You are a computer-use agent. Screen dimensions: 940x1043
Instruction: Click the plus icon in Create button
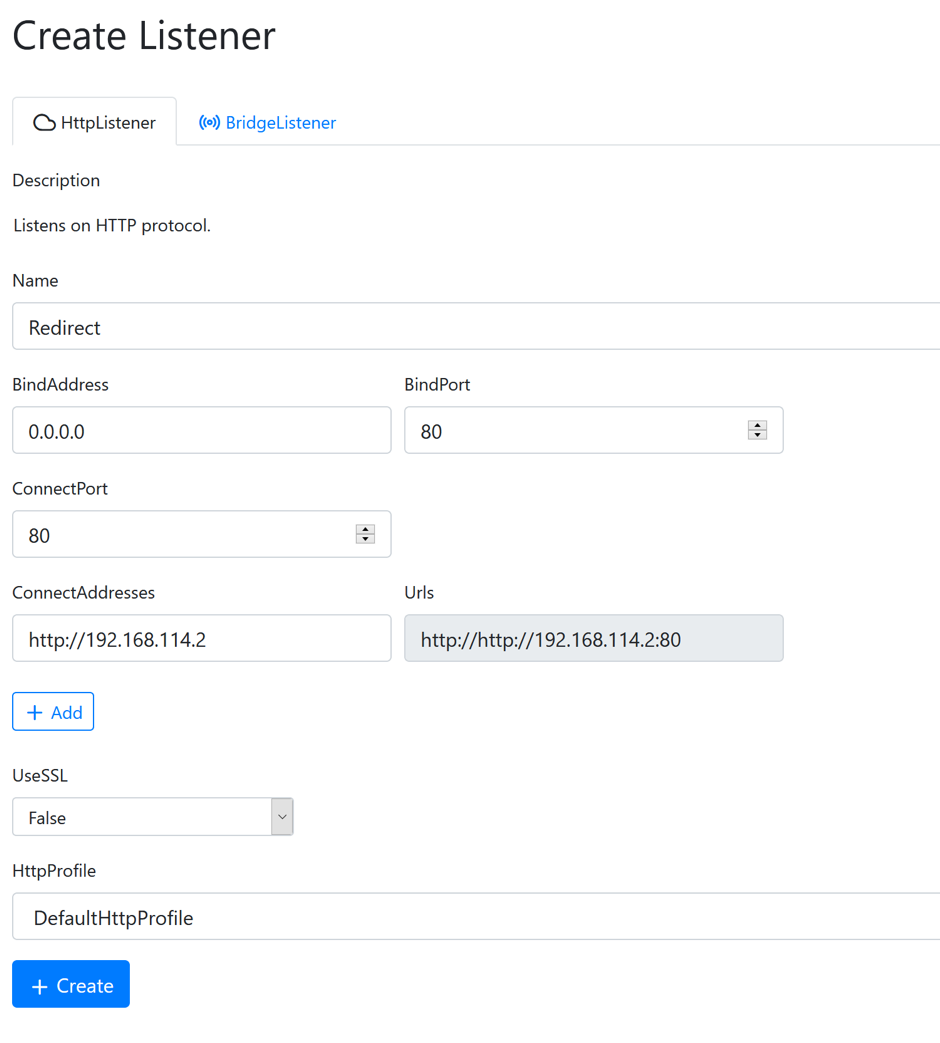[x=40, y=987]
